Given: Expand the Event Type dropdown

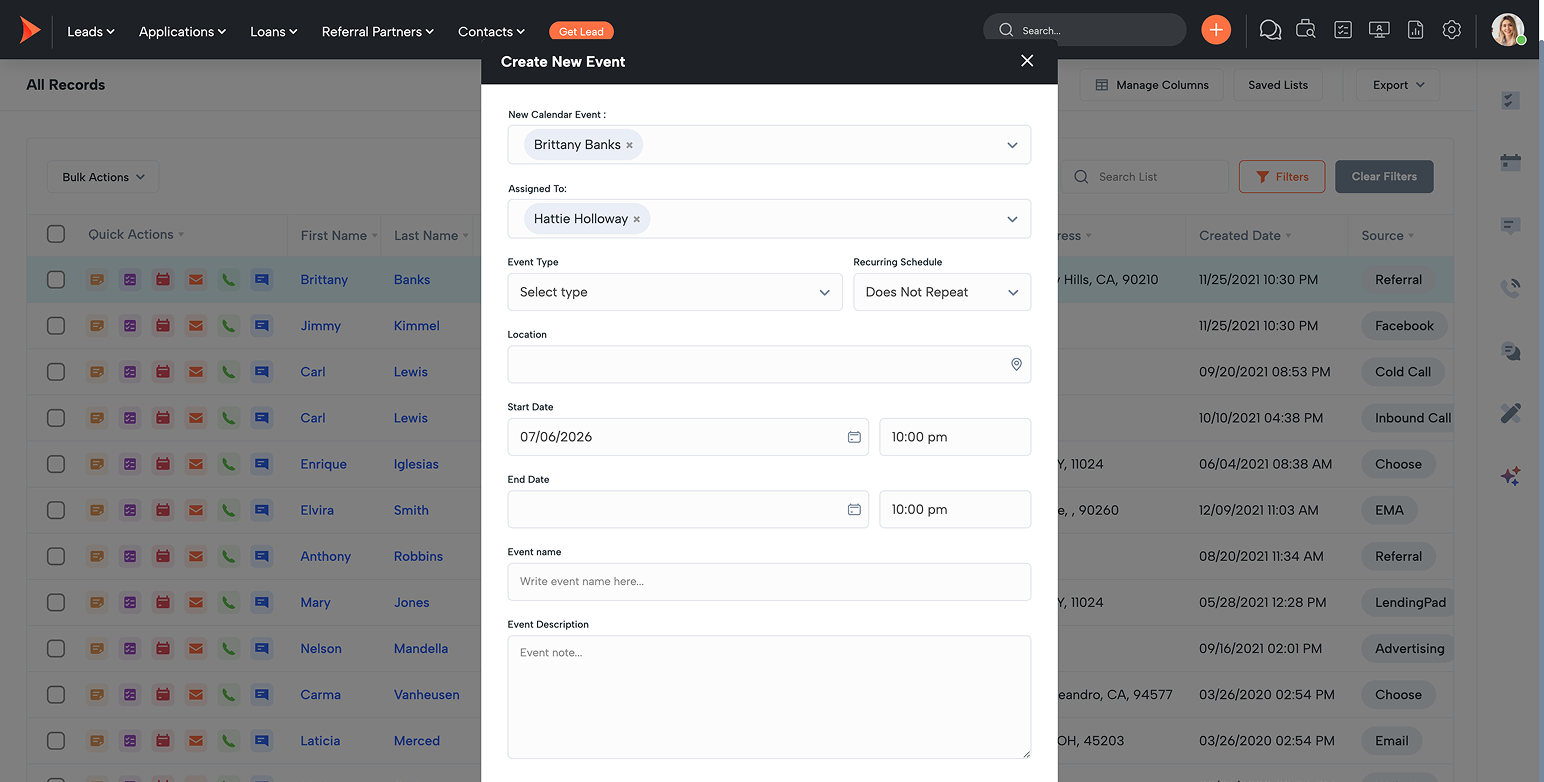Looking at the screenshot, I should click(x=675, y=292).
